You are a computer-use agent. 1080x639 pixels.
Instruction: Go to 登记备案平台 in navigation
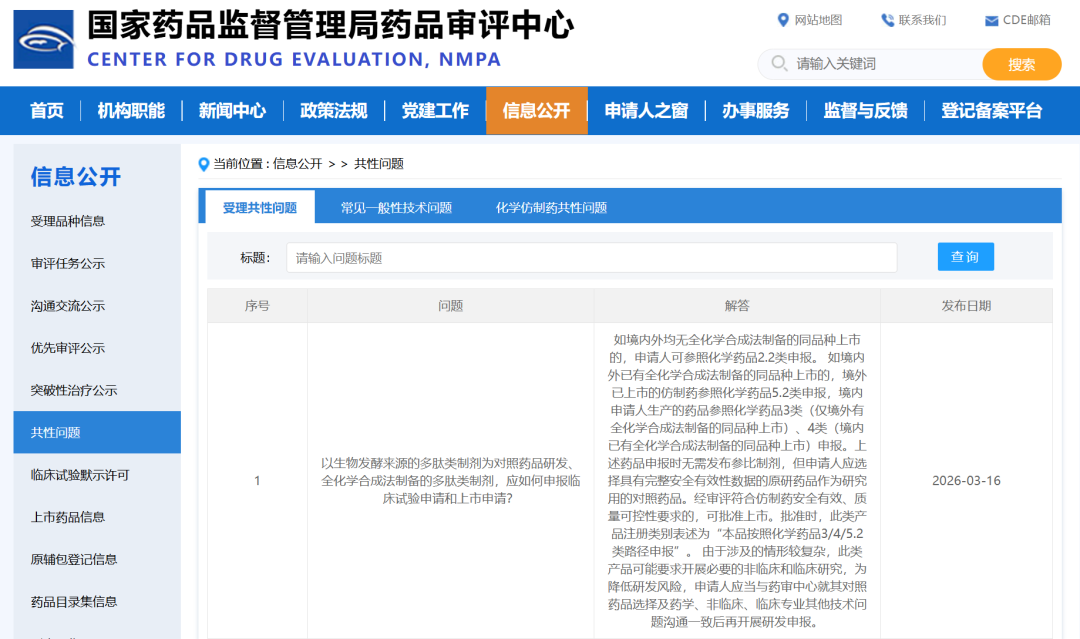pyautogui.click(x=991, y=111)
